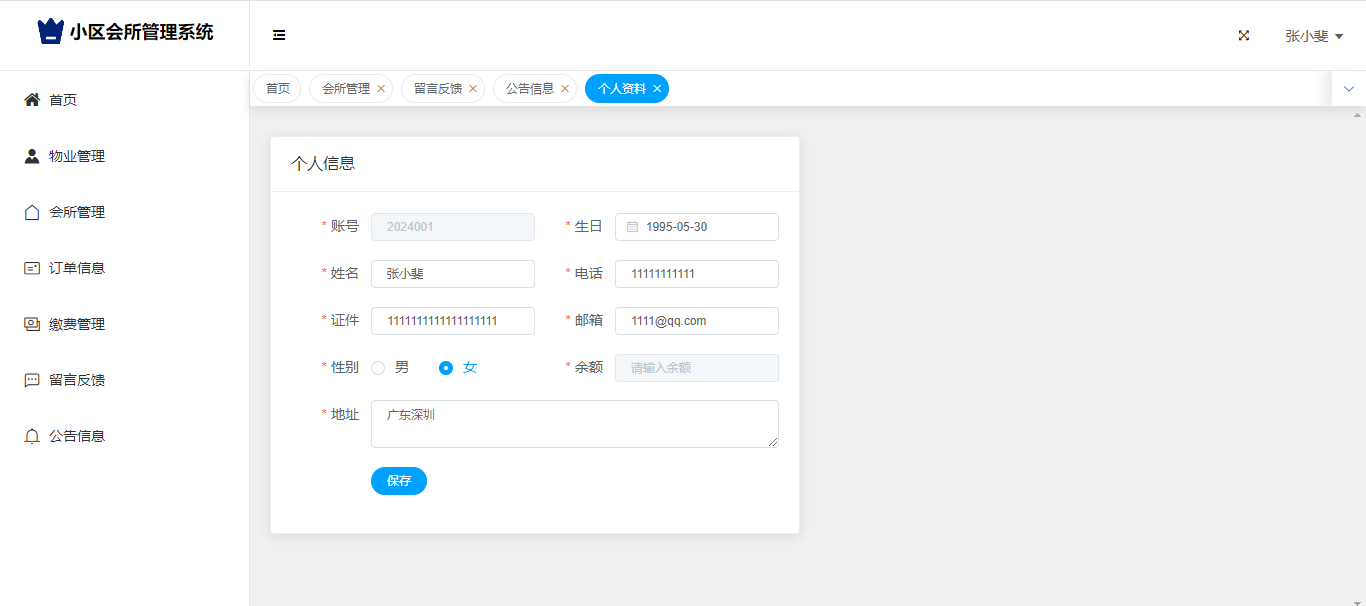Viewport: 1366px width, 606px height.
Task: Click the 保存 button
Action: tap(399, 481)
